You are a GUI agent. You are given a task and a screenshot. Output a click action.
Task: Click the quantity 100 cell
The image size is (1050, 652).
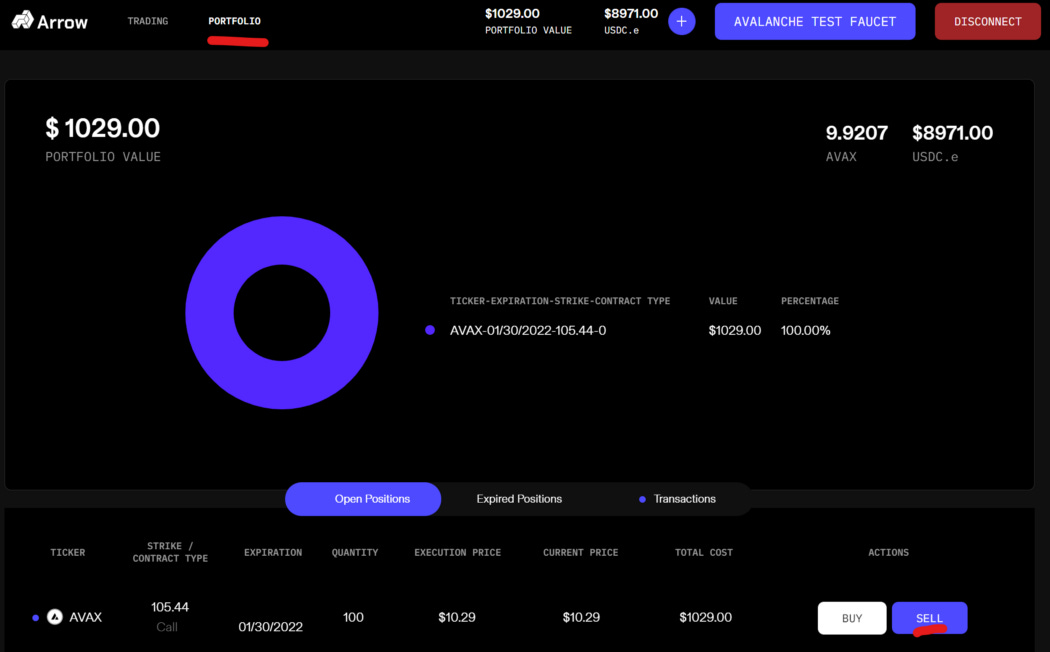coord(353,617)
